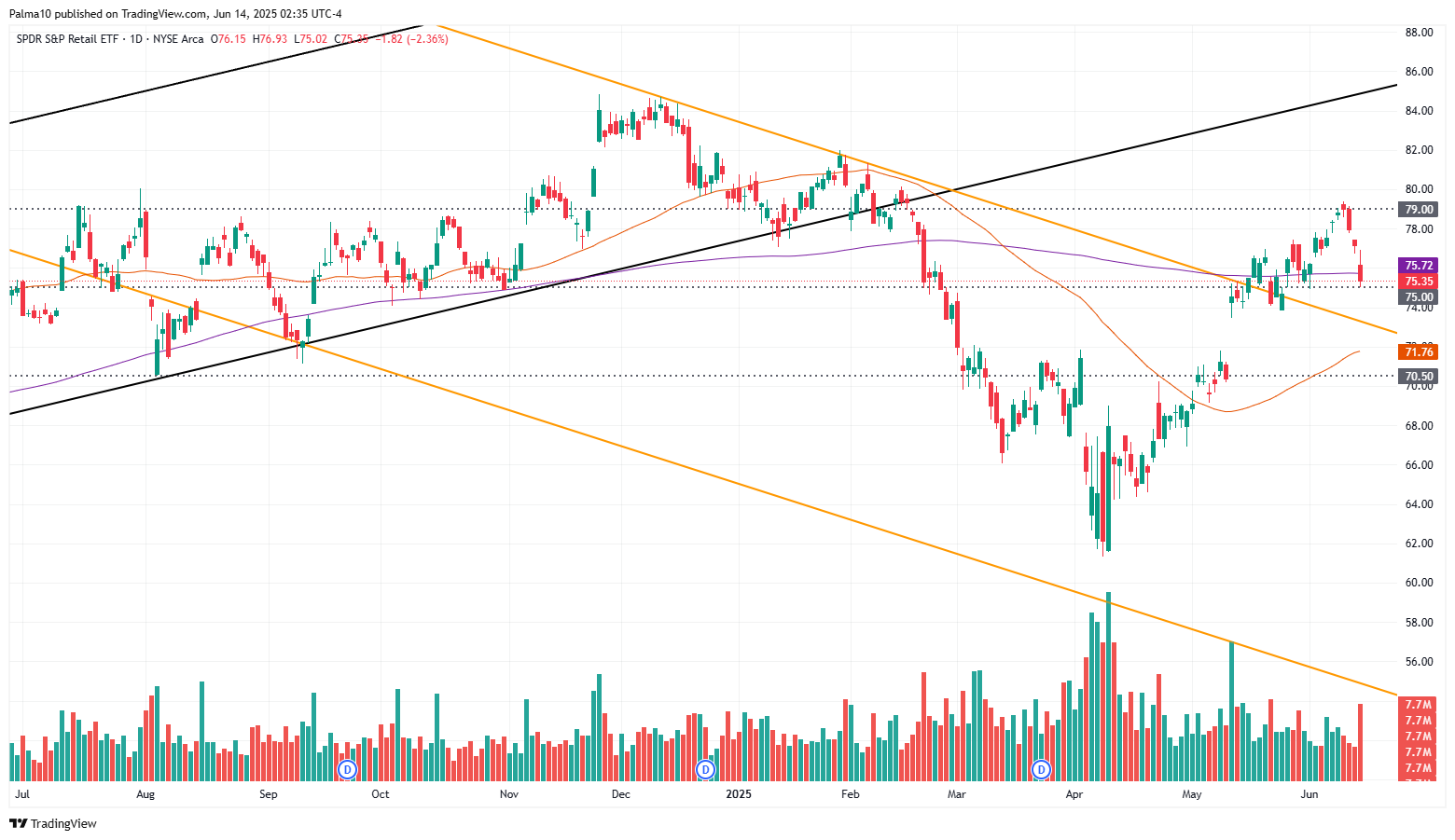This screenshot has width=1455, height=840.
Task: Click the 86.00 price axis value
Action: coord(1419,72)
